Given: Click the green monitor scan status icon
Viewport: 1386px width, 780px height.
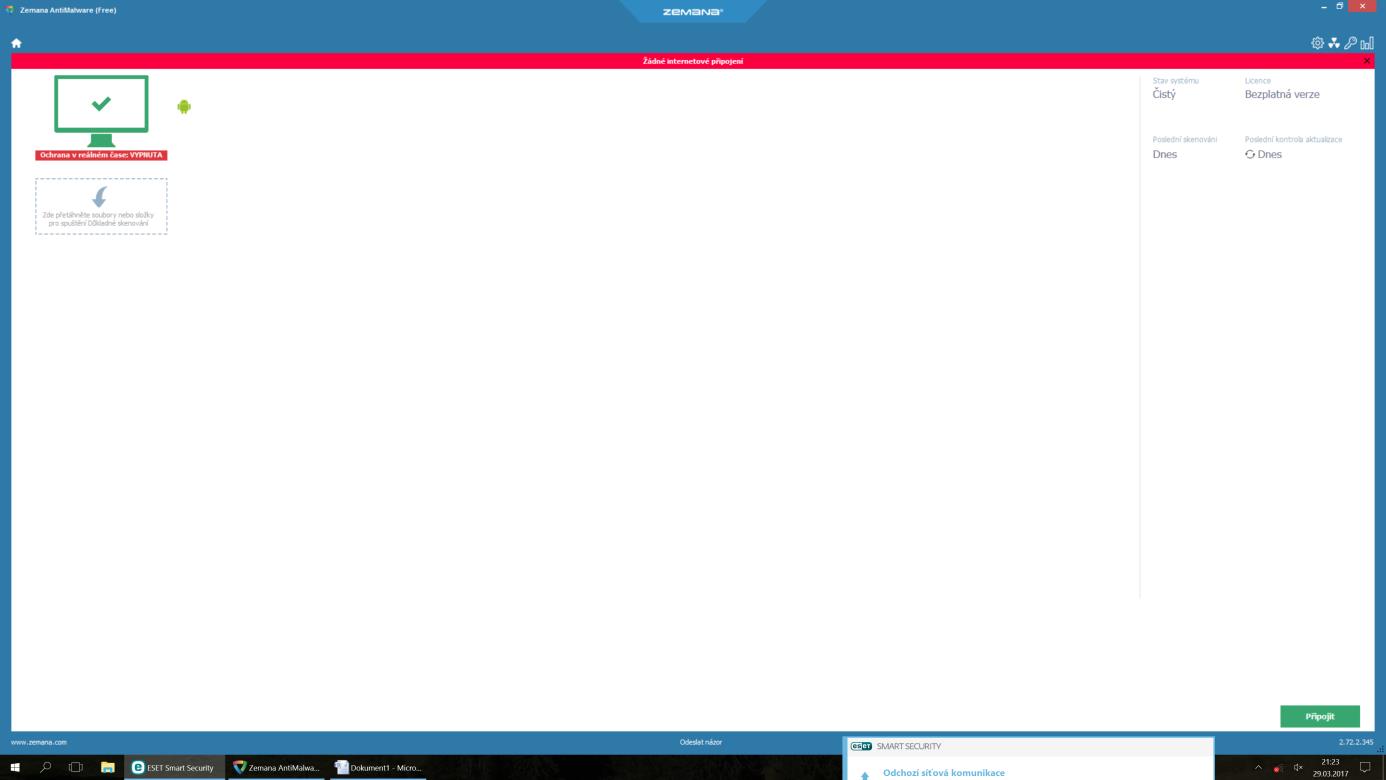Looking at the screenshot, I should click(101, 110).
